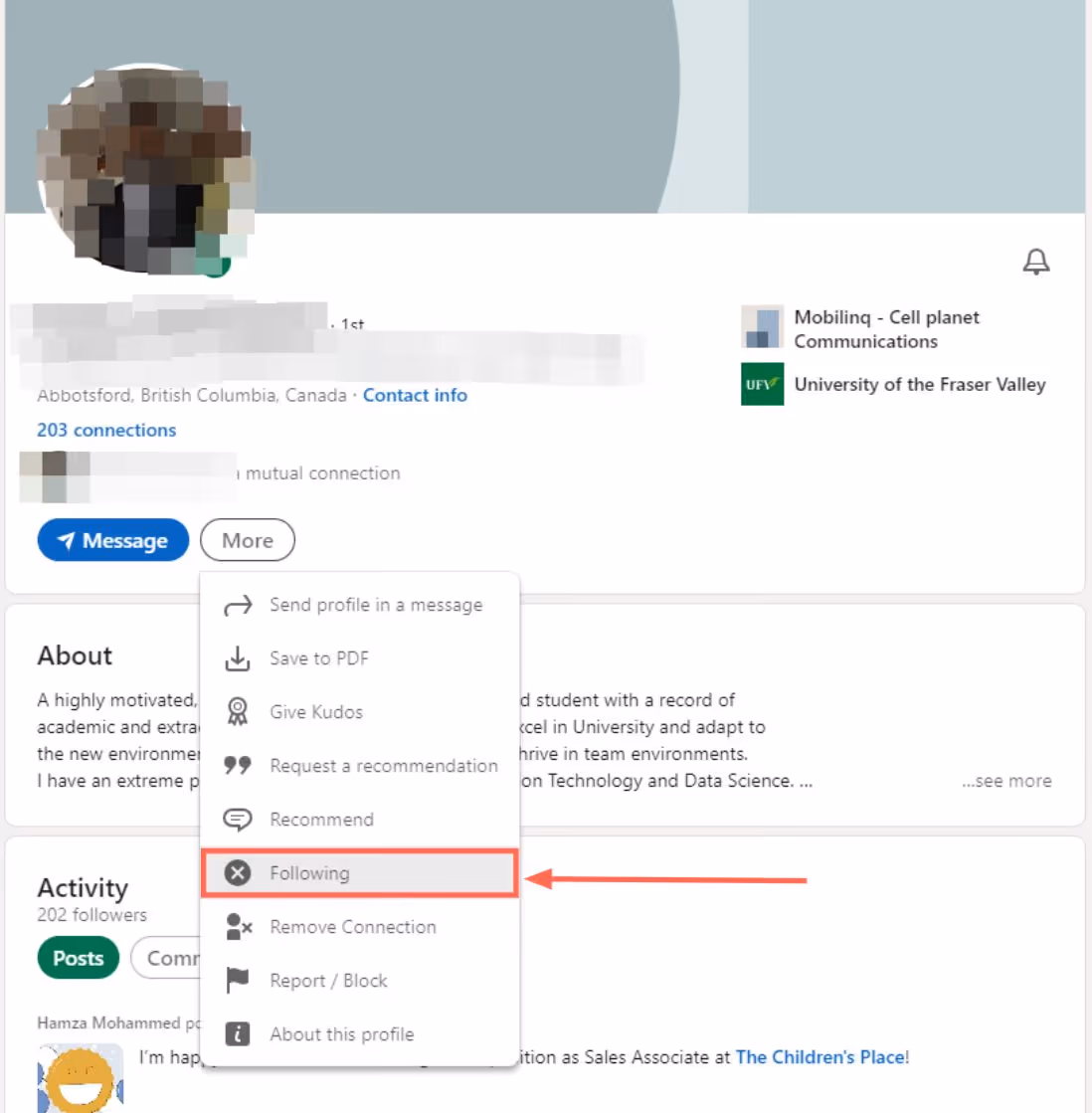
Task: Toggle the More dropdown button
Action: pyautogui.click(x=248, y=540)
